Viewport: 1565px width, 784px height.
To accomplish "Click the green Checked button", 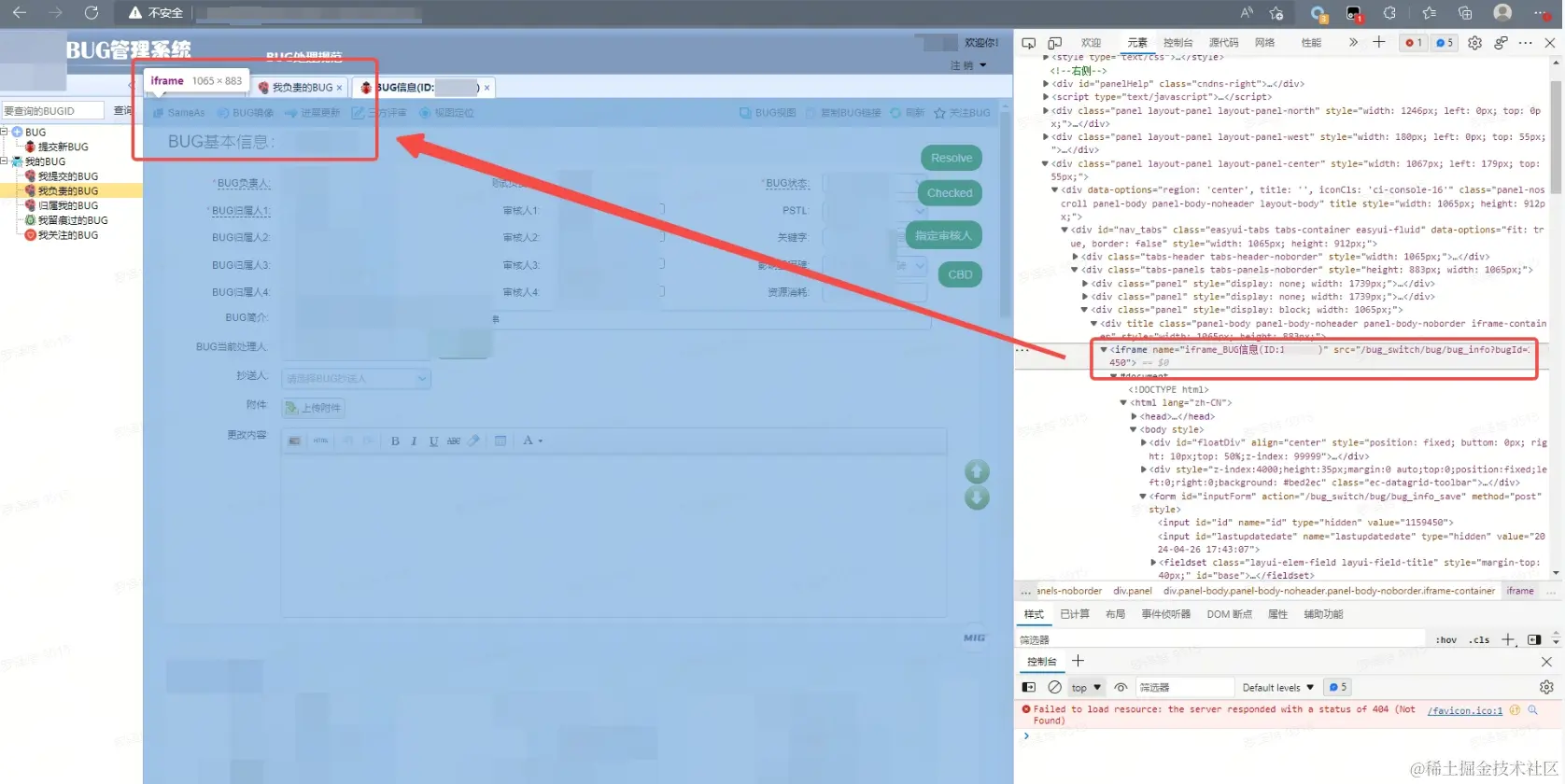I will 950,193.
